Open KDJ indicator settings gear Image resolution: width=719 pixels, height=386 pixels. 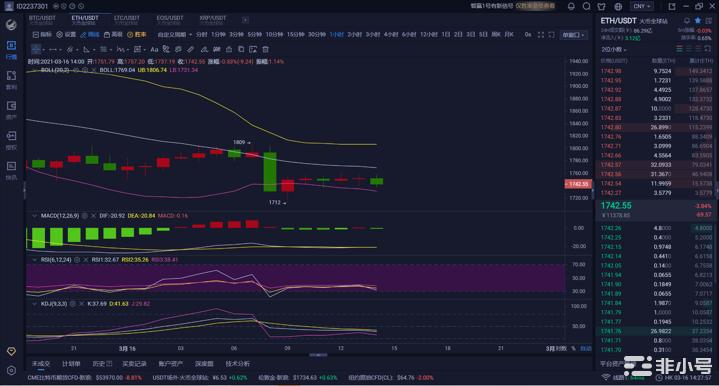click(x=73, y=303)
